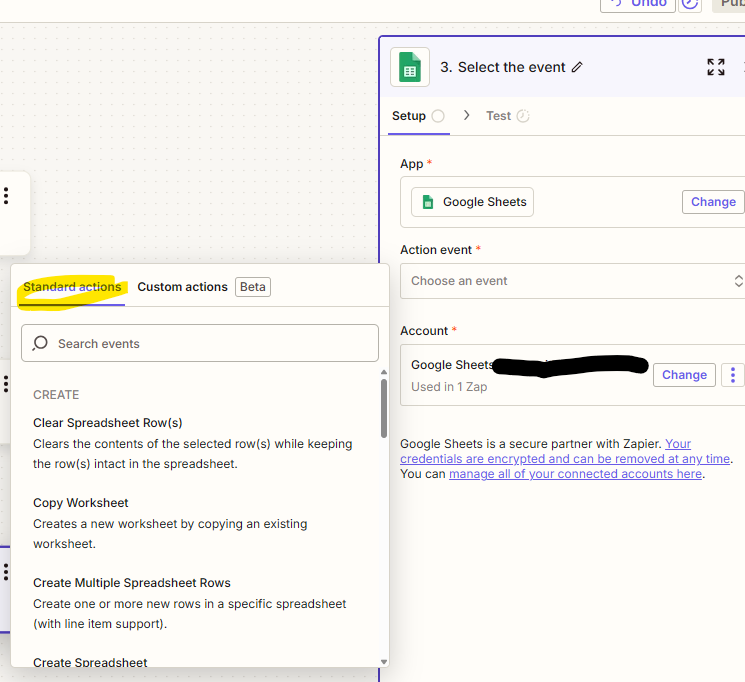Click up-down arrows of Action event field
Screen dimensions: 745x682
point(738,281)
